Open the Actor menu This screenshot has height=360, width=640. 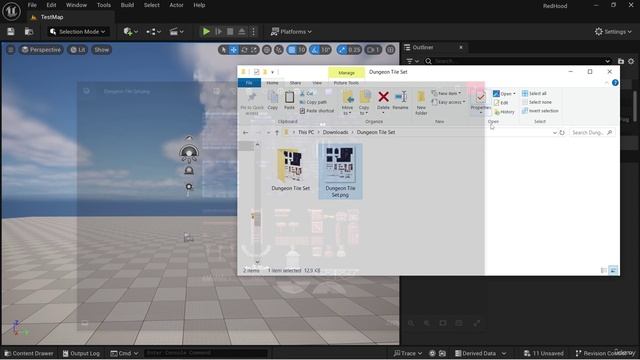176,5
